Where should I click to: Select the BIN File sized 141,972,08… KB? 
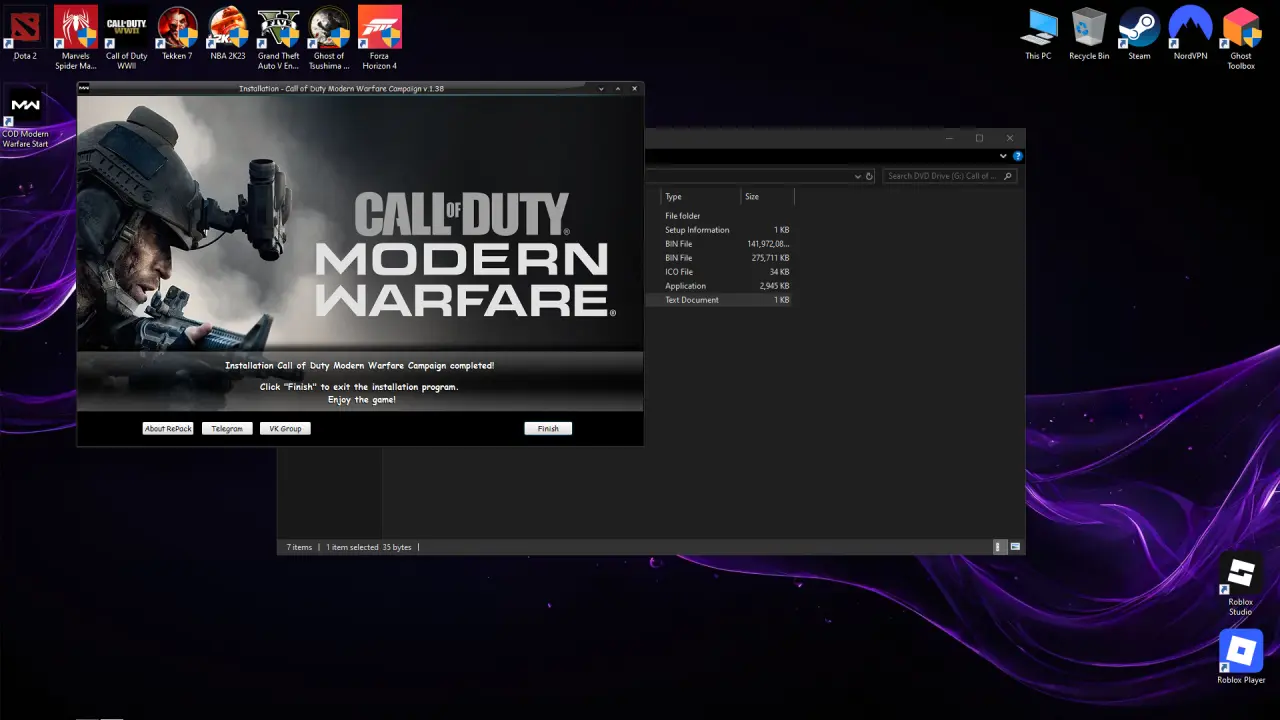tap(718, 244)
